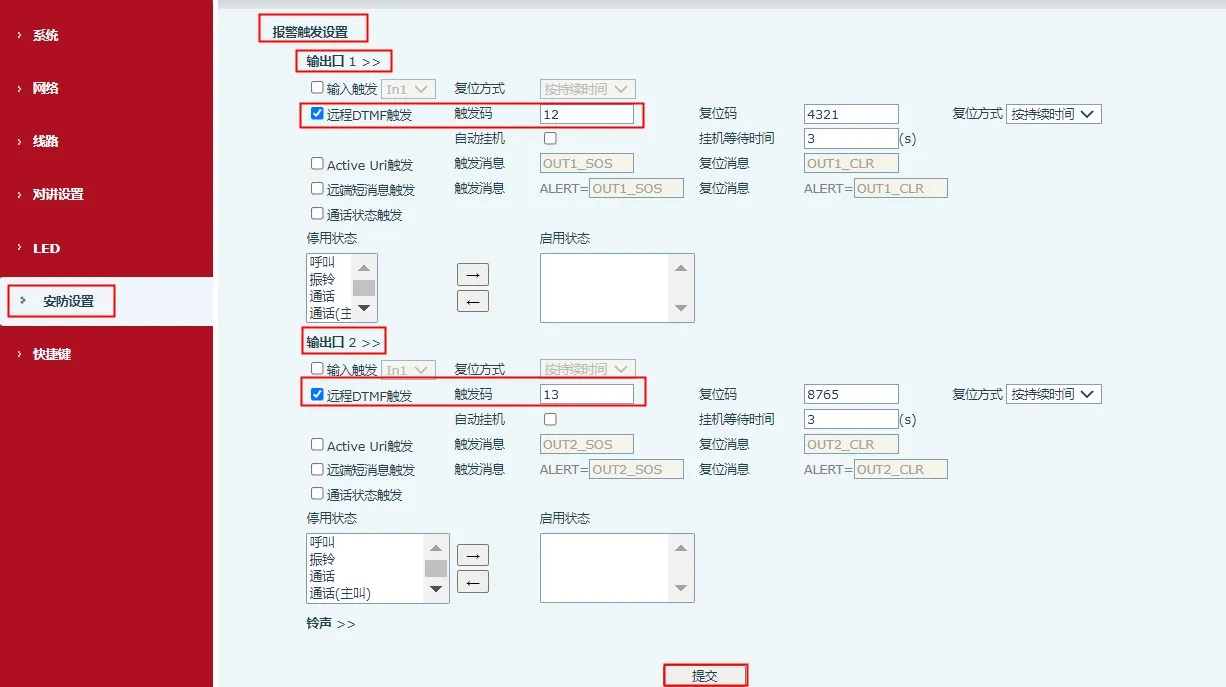This screenshot has height=687, width=1226.
Task: Open 安防设置 in the sidebar
Action: (68, 301)
